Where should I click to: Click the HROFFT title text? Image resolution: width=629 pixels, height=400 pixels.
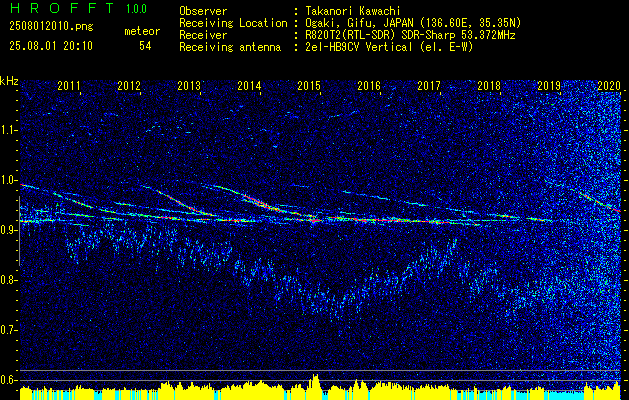click(x=62, y=8)
